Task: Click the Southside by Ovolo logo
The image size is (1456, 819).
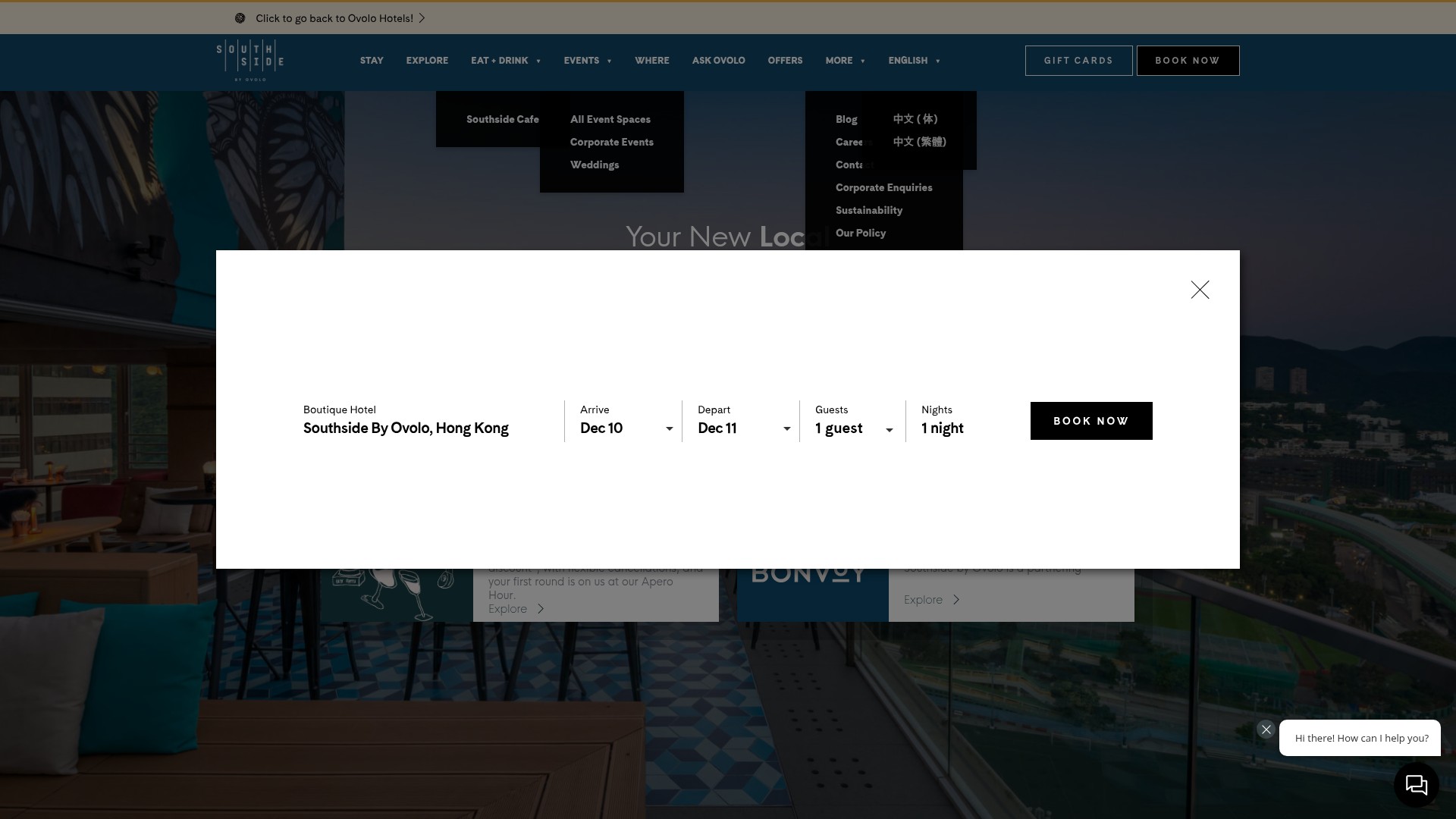Action: click(x=250, y=61)
